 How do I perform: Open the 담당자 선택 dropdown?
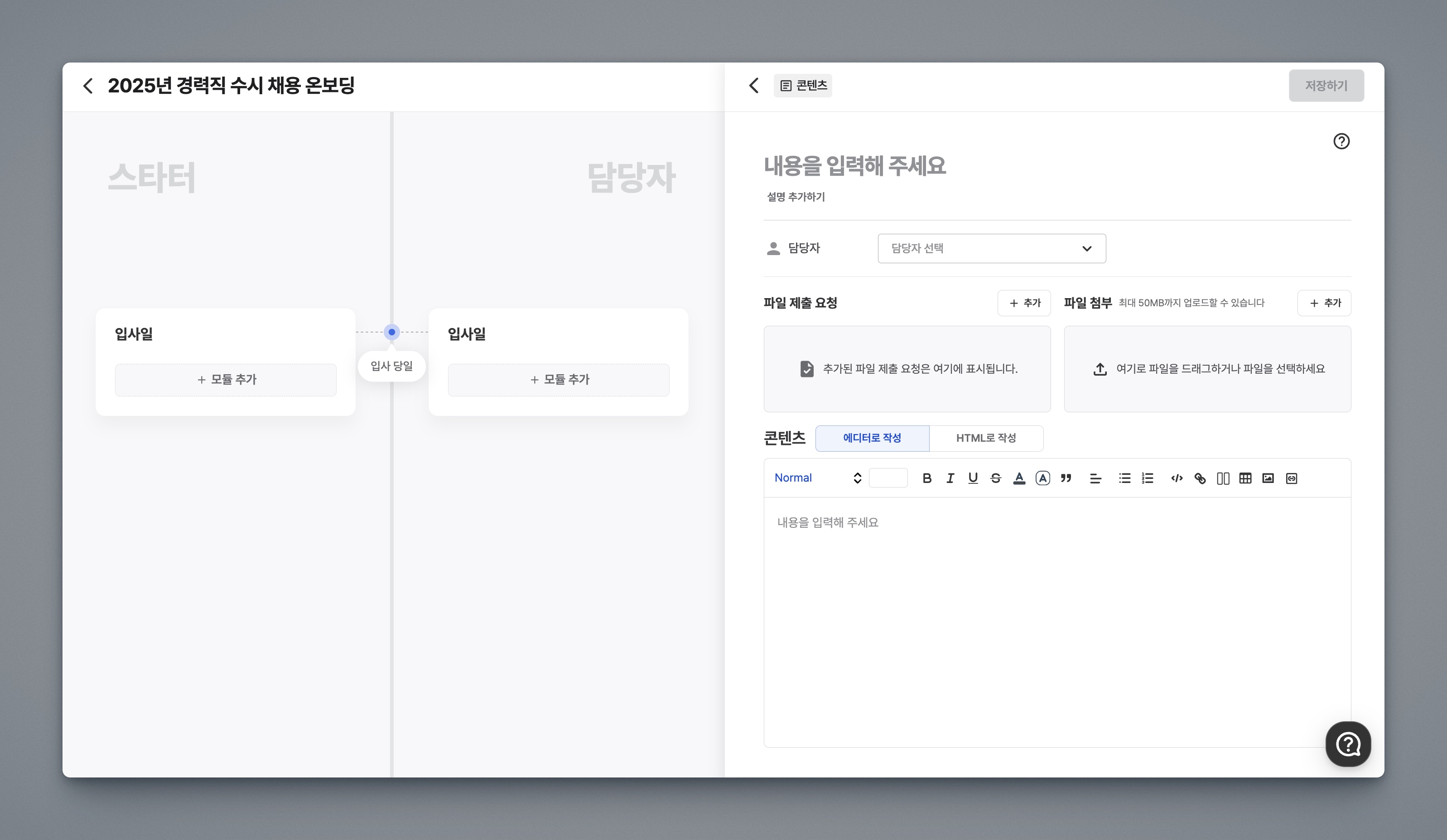[x=991, y=249]
